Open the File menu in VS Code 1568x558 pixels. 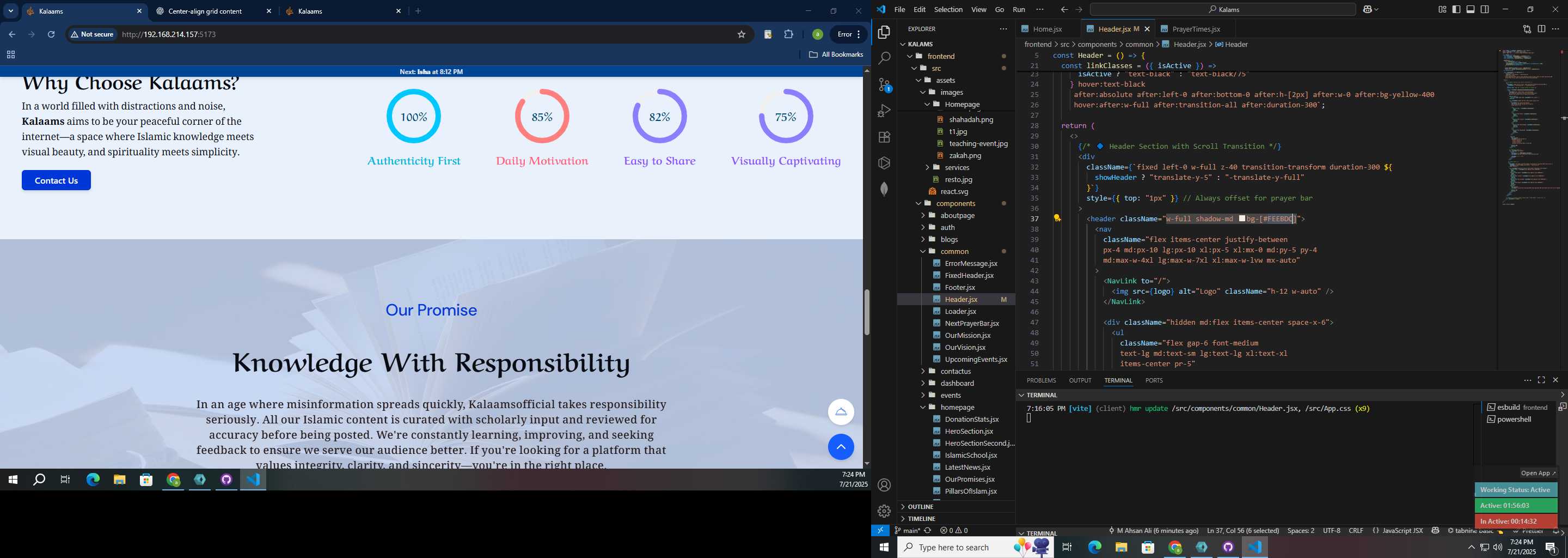[x=899, y=10]
